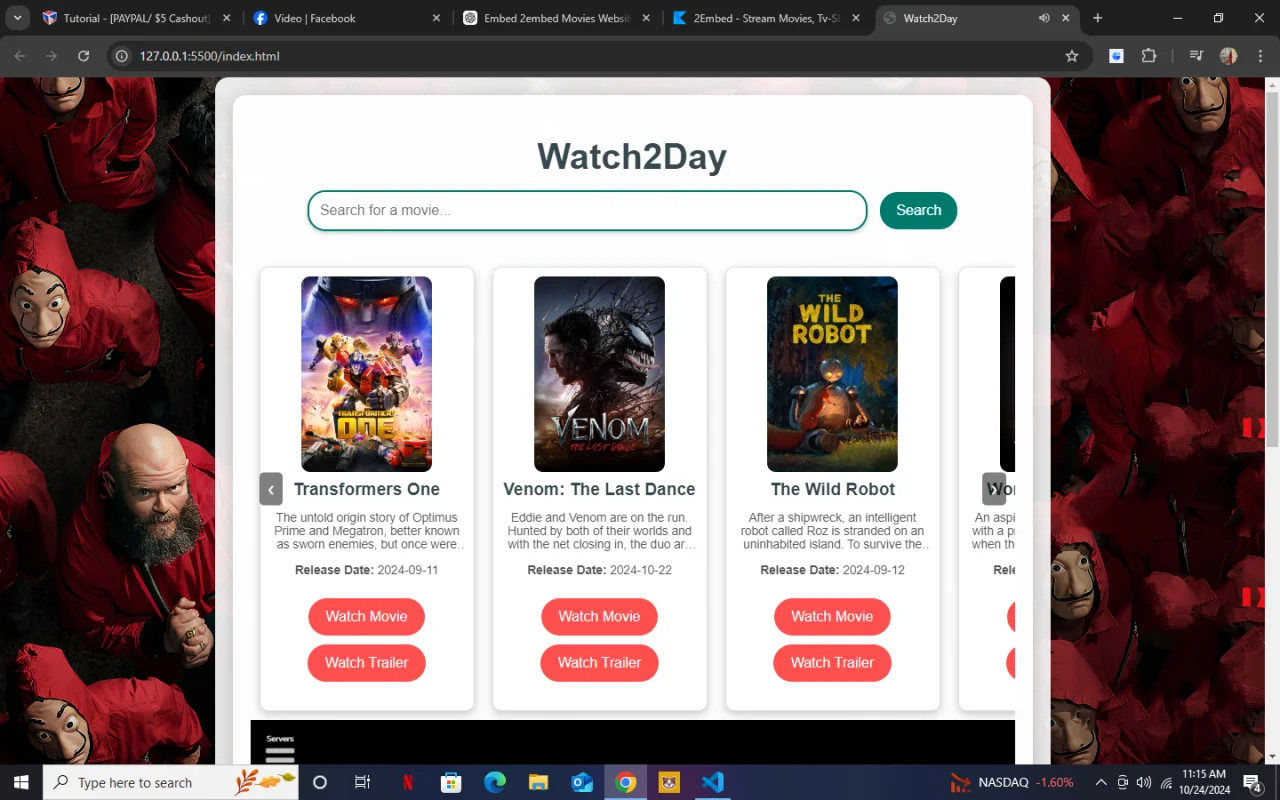
Task: Click Watch Trailer for Venom: The Last Dance
Action: (599, 662)
